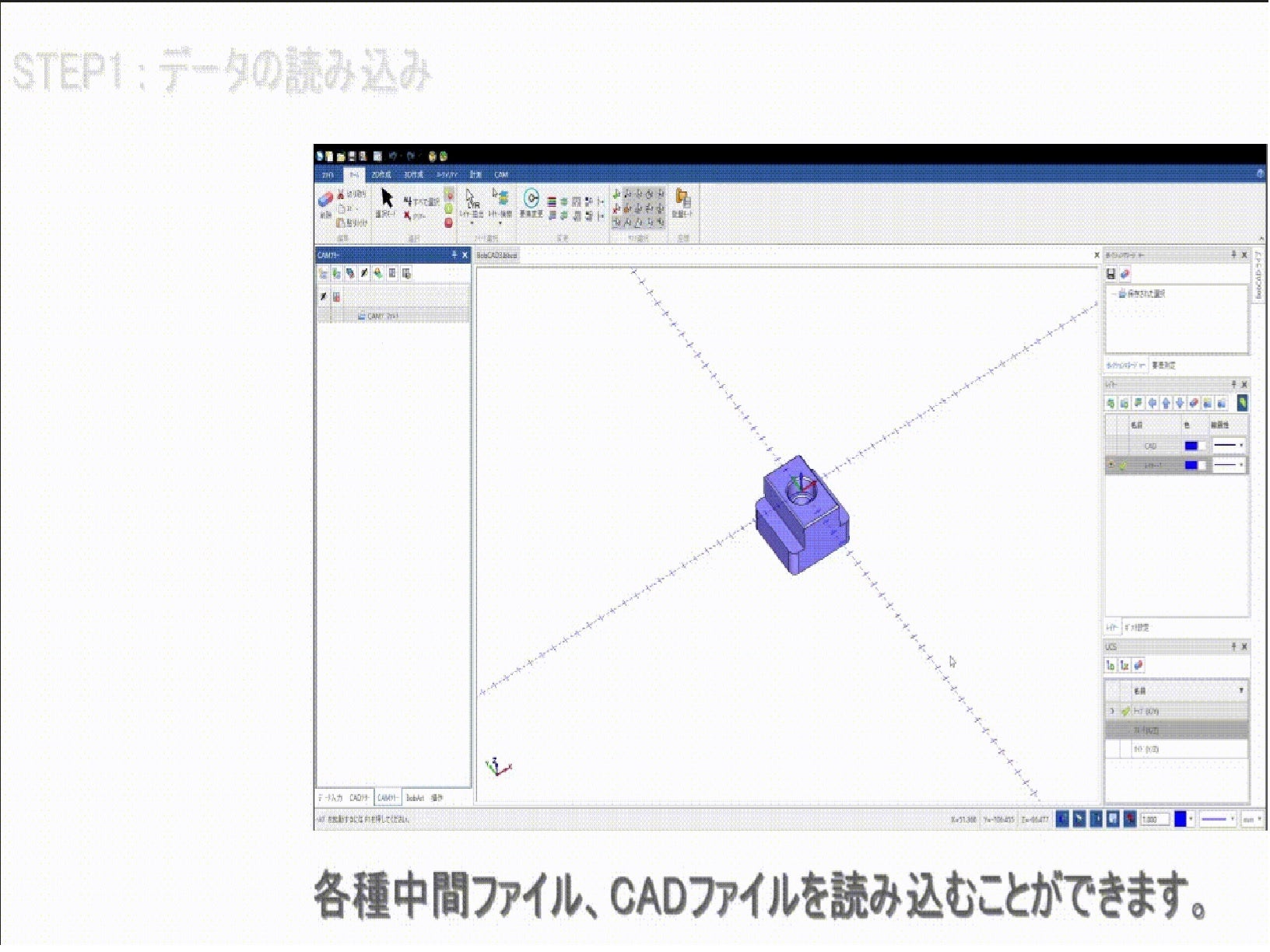Close the CAM tree panel
This screenshot has height=952, width=1270.
tap(465, 255)
